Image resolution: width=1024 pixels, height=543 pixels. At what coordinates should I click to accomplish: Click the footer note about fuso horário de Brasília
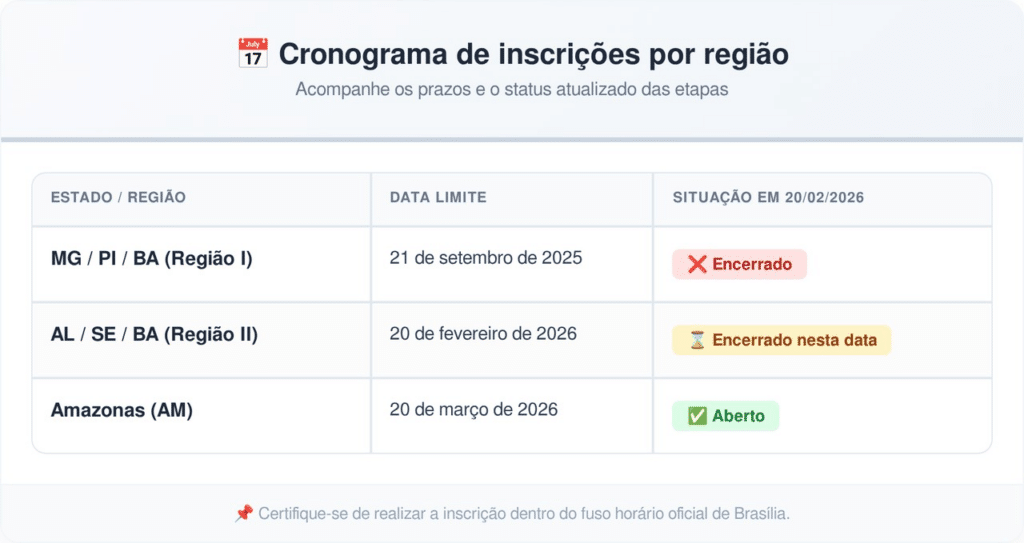[x=524, y=513]
